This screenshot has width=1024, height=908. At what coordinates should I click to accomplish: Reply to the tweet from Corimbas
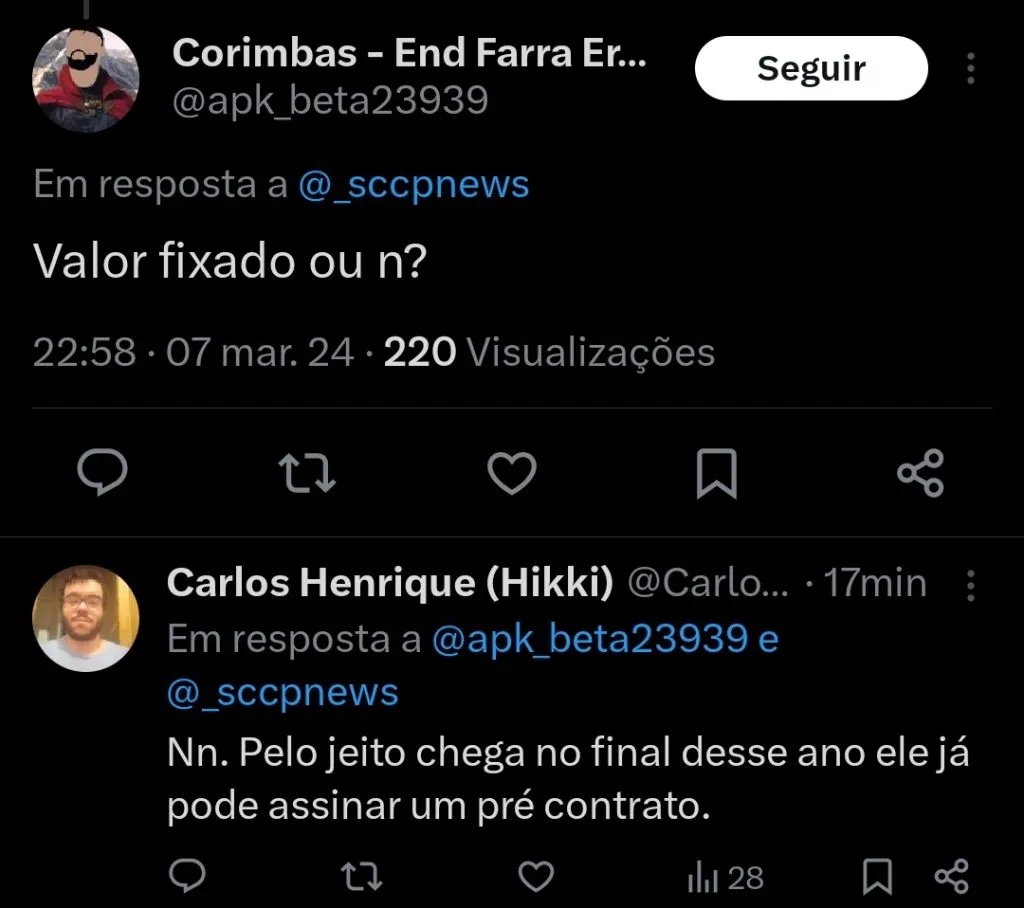point(103,474)
